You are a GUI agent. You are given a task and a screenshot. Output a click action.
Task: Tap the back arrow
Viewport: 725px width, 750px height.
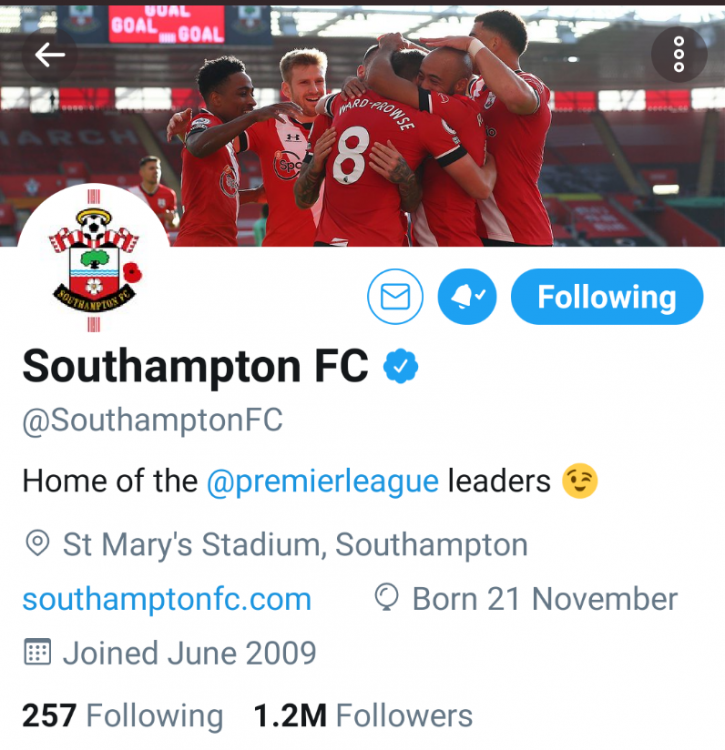pos(50,54)
